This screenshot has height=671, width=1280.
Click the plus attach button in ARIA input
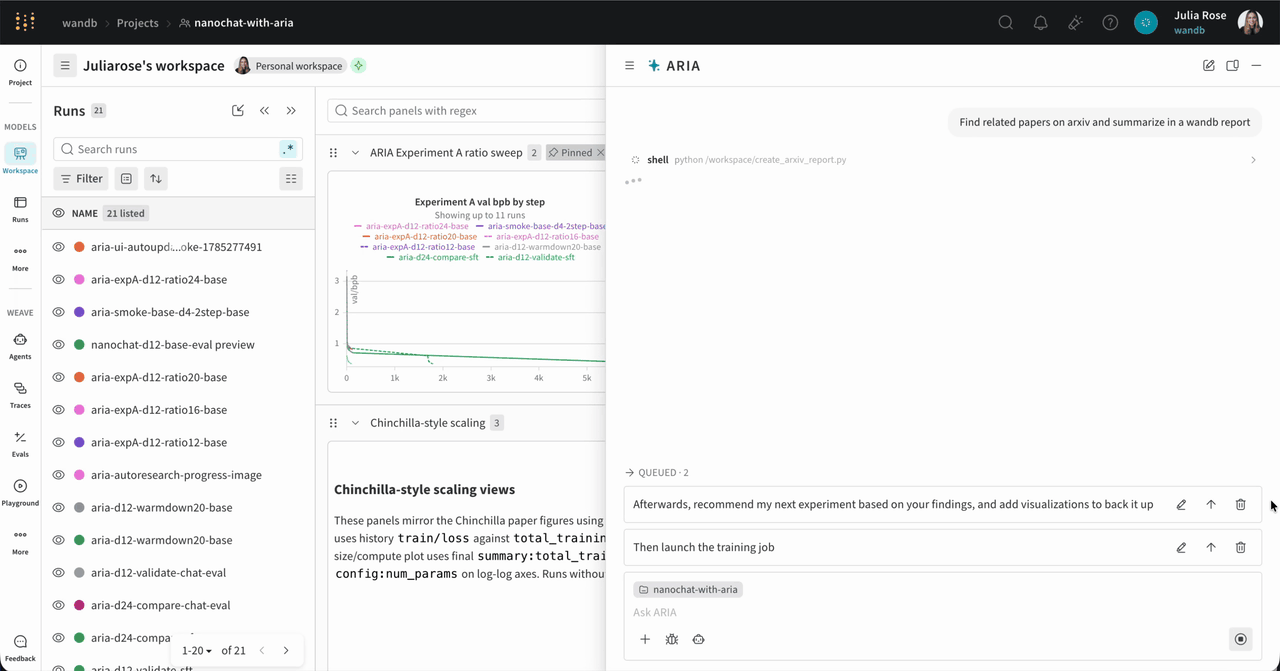tap(645, 639)
